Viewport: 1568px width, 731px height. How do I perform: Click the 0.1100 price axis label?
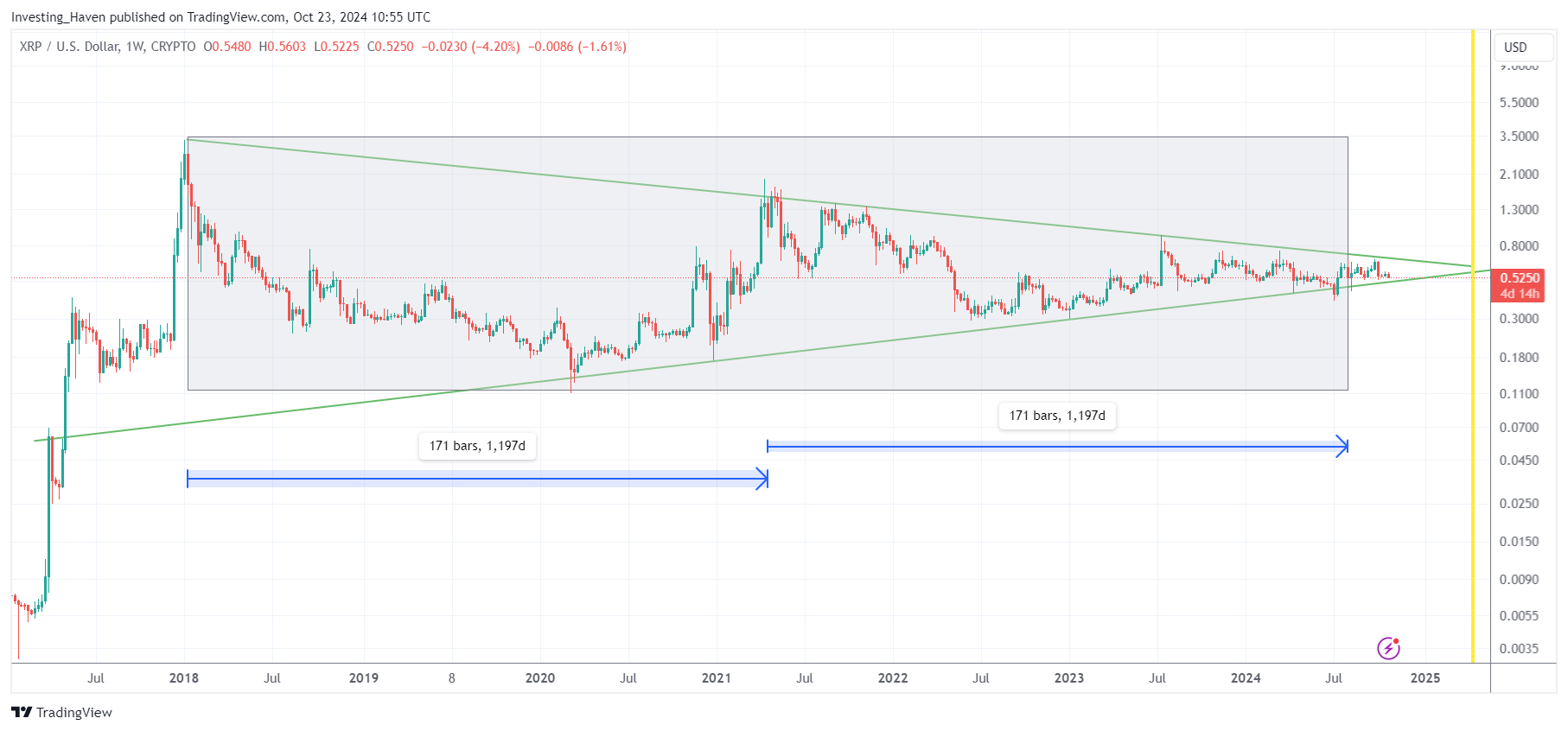[1520, 393]
